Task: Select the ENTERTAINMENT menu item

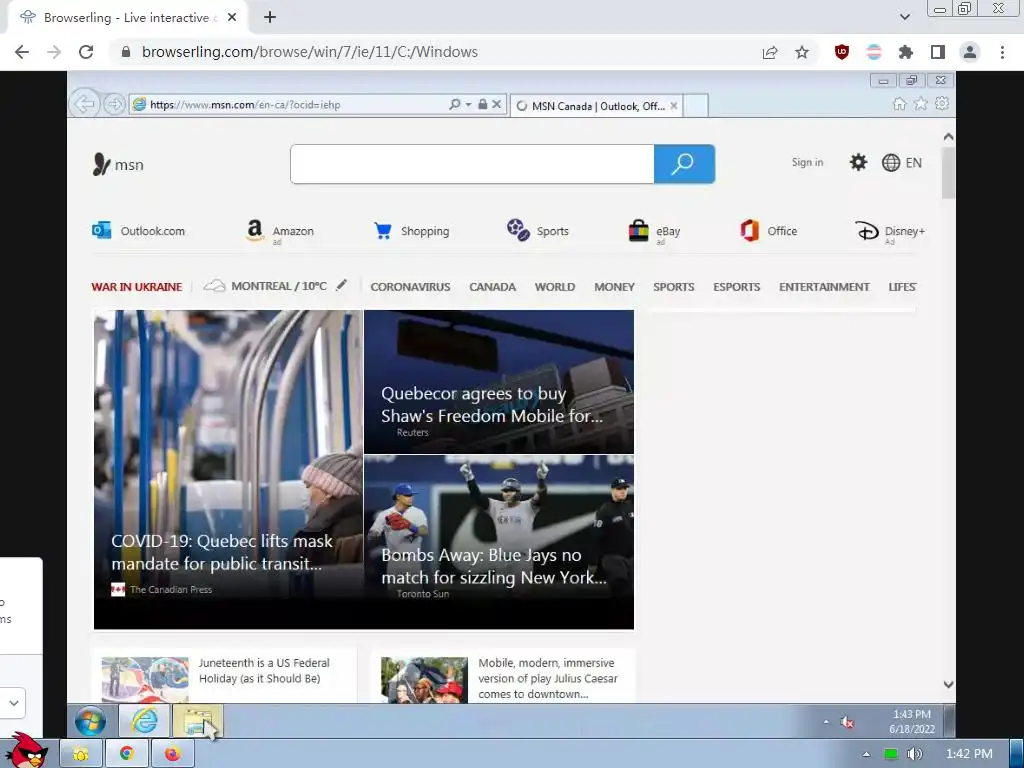Action: point(824,287)
